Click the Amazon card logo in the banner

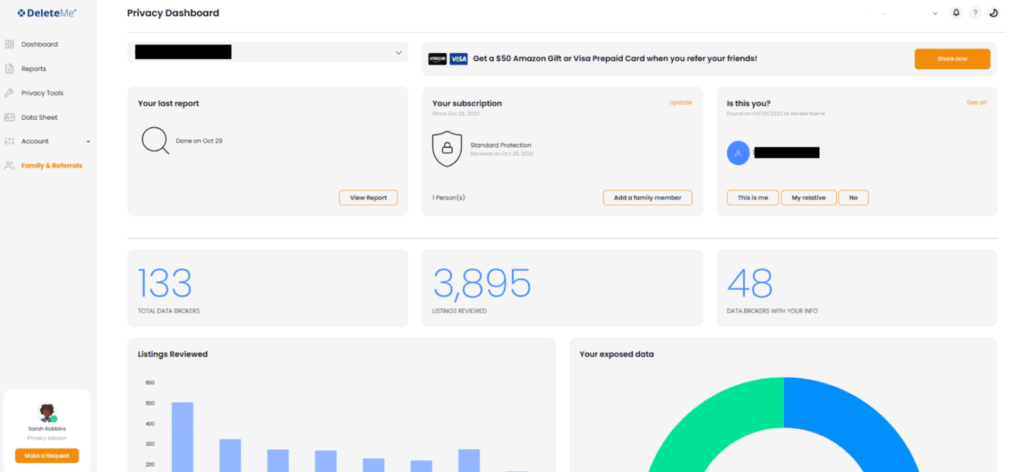click(437, 59)
